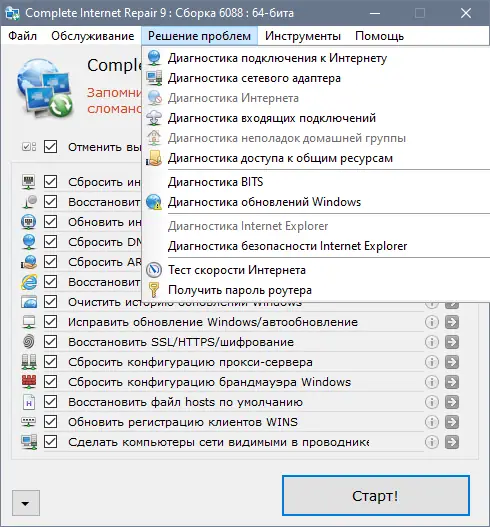Toggle Восстановить SSL/HTTPS/шифрование checkbox

[50, 342]
